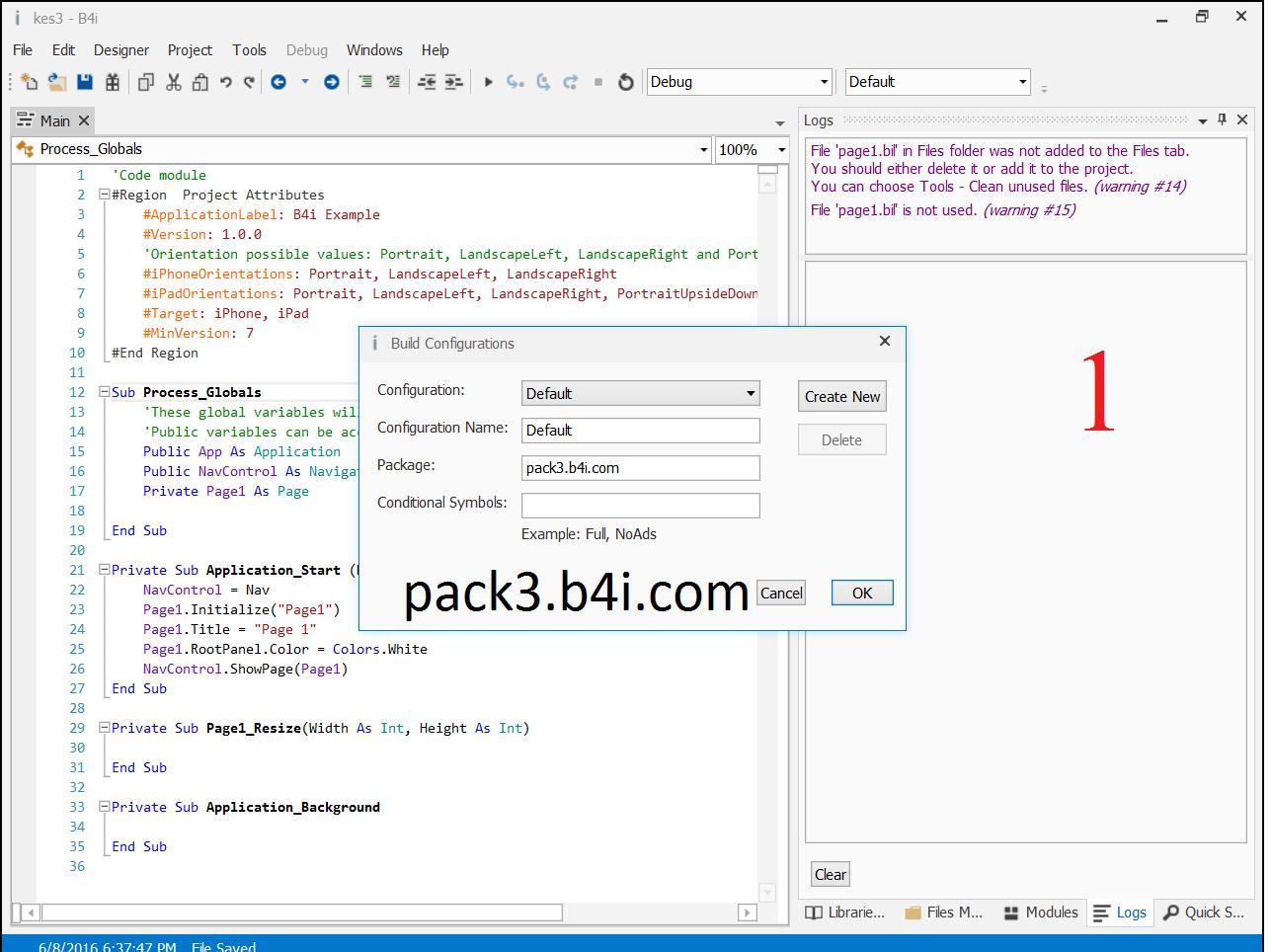Open the active documents list dropdown

[780, 123]
